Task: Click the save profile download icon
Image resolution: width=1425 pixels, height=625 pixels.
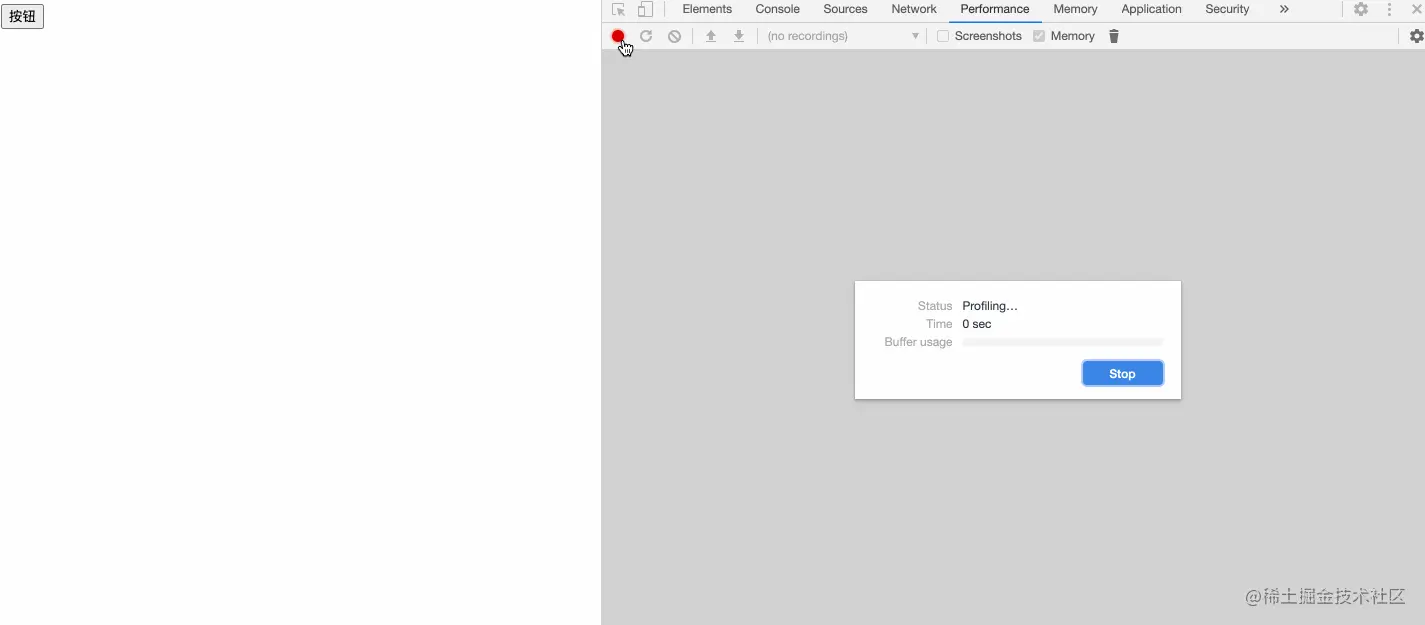Action: point(739,36)
